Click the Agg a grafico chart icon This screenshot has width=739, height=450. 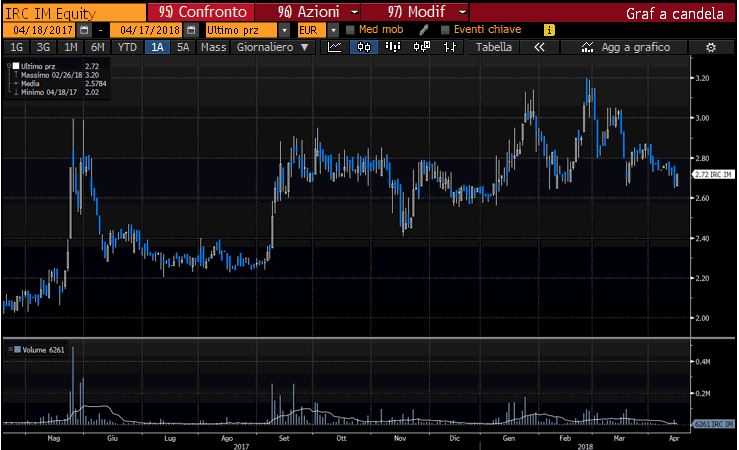click(587, 47)
